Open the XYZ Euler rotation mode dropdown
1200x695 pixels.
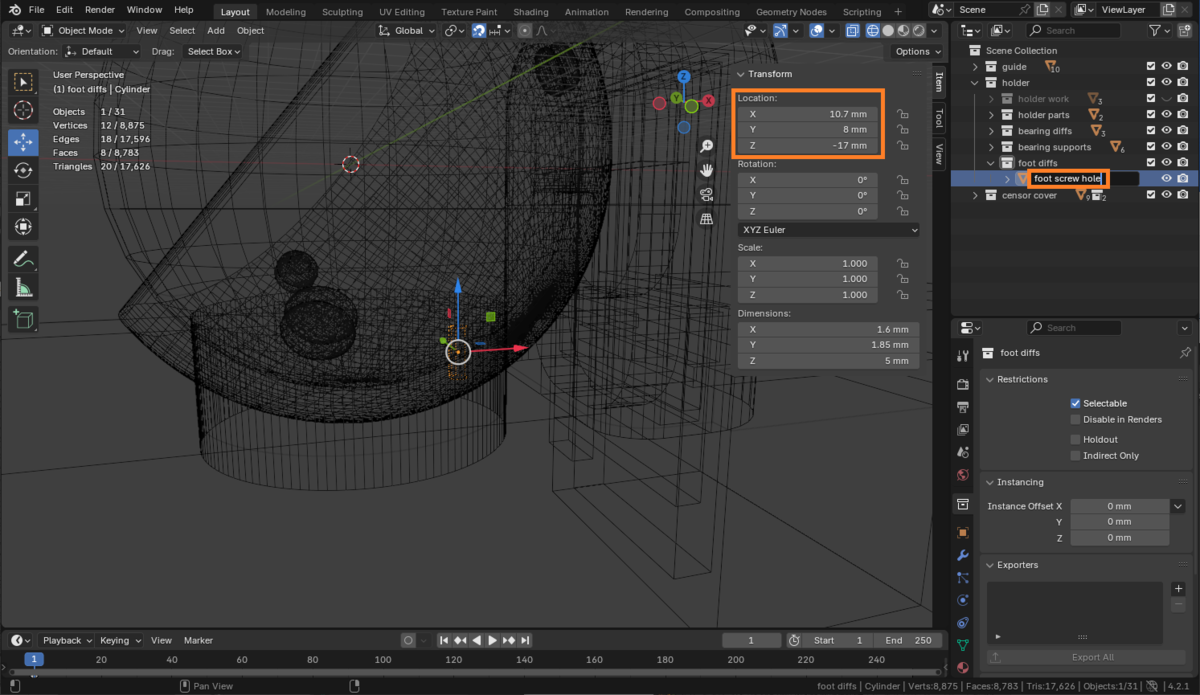(x=828, y=230)
